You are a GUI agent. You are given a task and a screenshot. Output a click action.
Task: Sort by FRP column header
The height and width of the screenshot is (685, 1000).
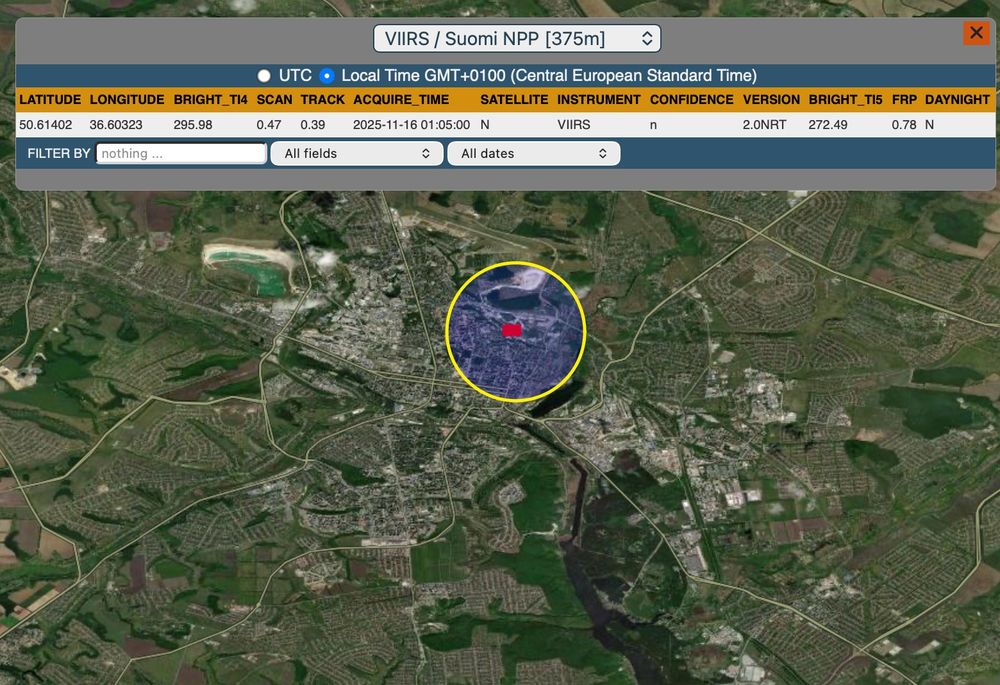pos(904,99)
